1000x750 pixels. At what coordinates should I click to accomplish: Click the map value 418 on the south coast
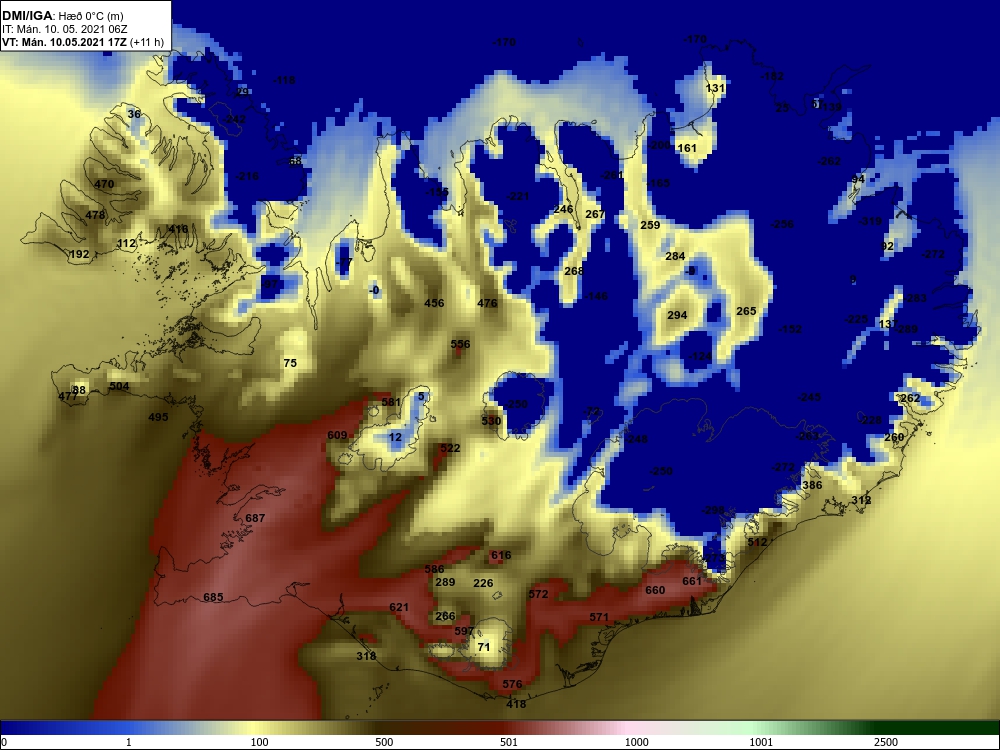(x=516, y=705)
